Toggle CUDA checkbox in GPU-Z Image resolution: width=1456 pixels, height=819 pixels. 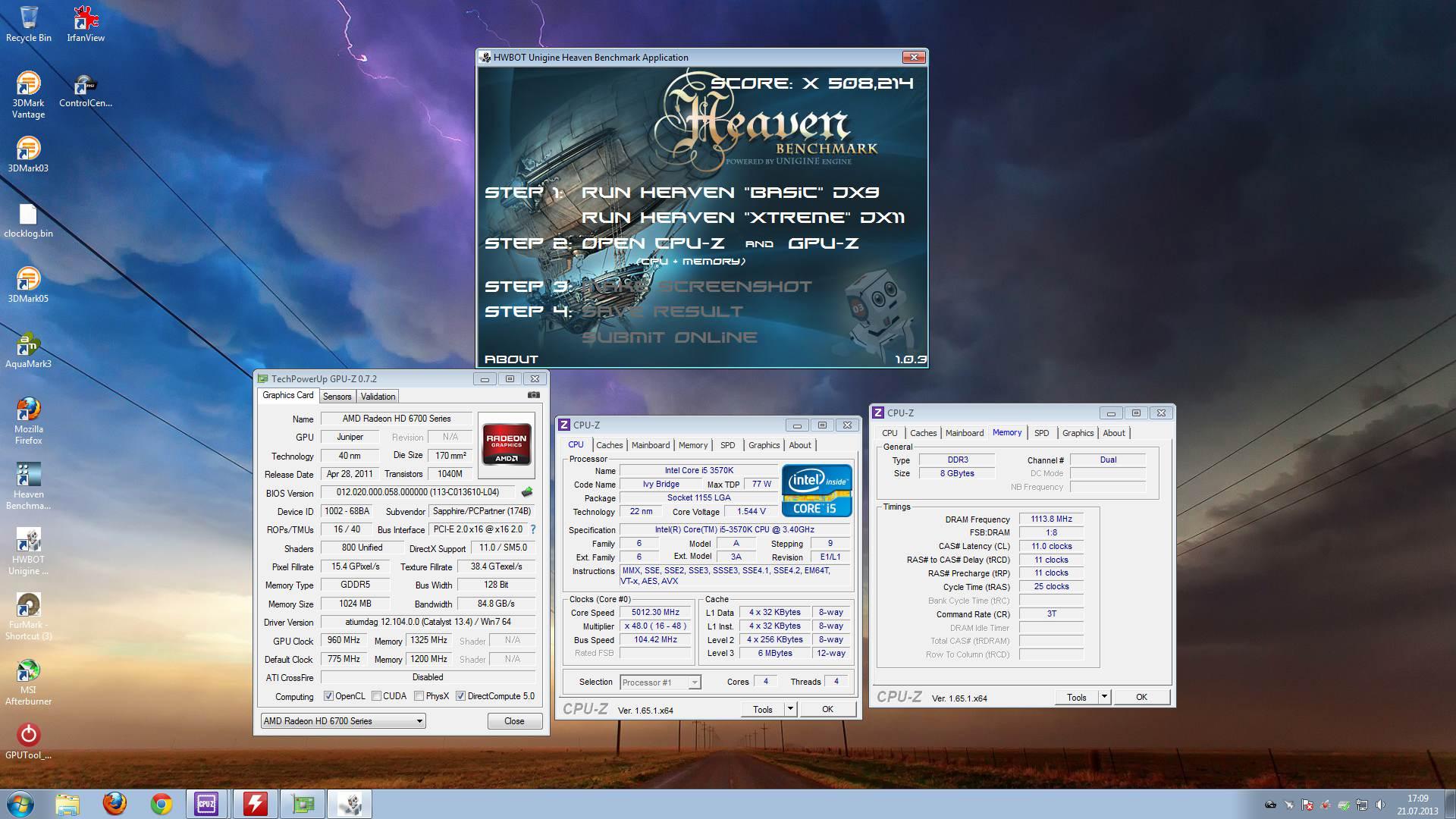pos(377,696)
